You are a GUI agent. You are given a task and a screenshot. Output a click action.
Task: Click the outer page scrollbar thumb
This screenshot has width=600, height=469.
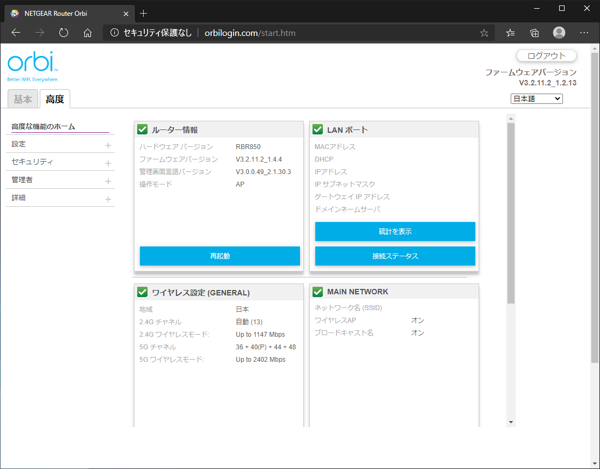[x=594, y=208]
